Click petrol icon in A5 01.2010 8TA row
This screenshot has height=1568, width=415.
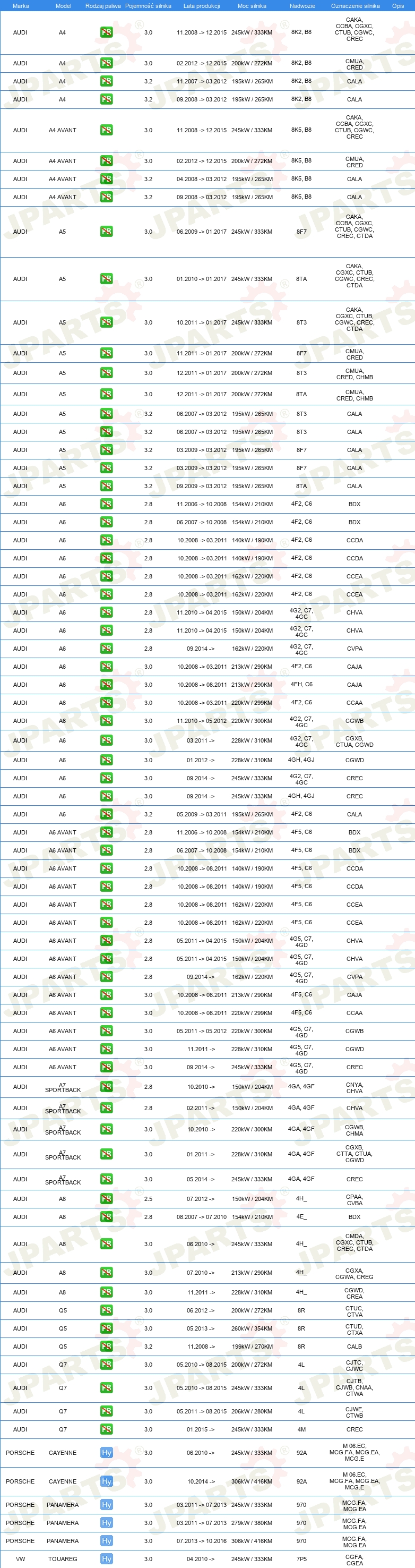click(107, 279)
